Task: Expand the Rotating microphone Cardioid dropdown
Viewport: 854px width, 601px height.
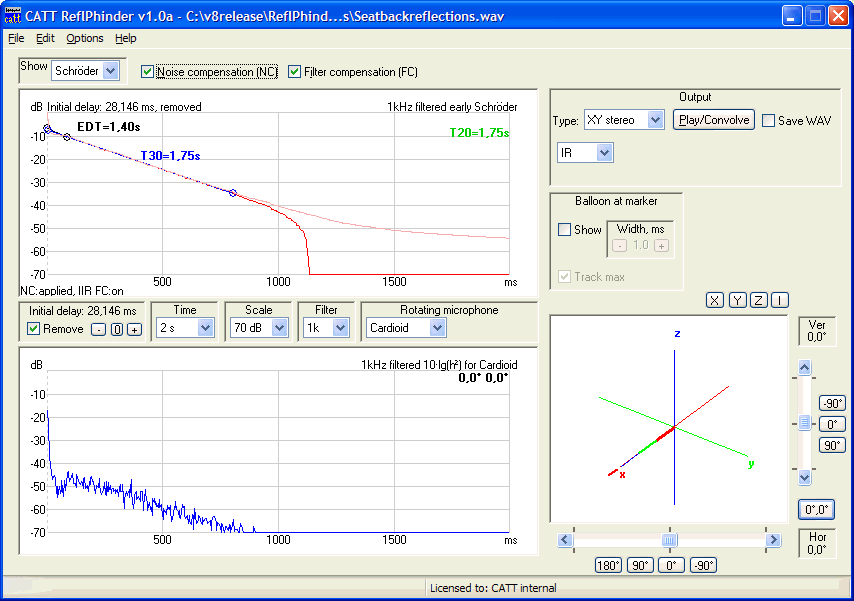Action: click(437, 328)
